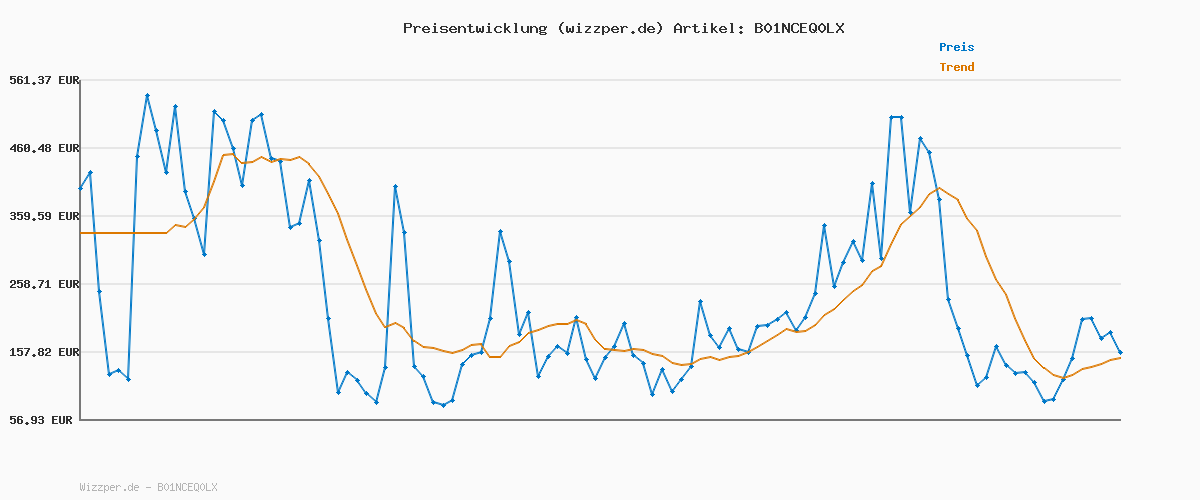The image size is (1200, 500).
Task: Click the orange trend line's right-side peak
Action: tap(939, 188)
